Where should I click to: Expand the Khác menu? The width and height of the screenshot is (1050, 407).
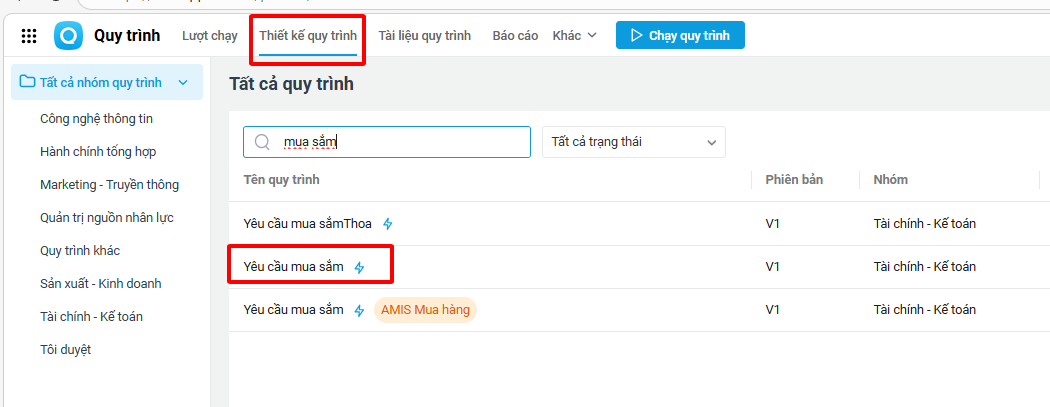click(574, 36)
